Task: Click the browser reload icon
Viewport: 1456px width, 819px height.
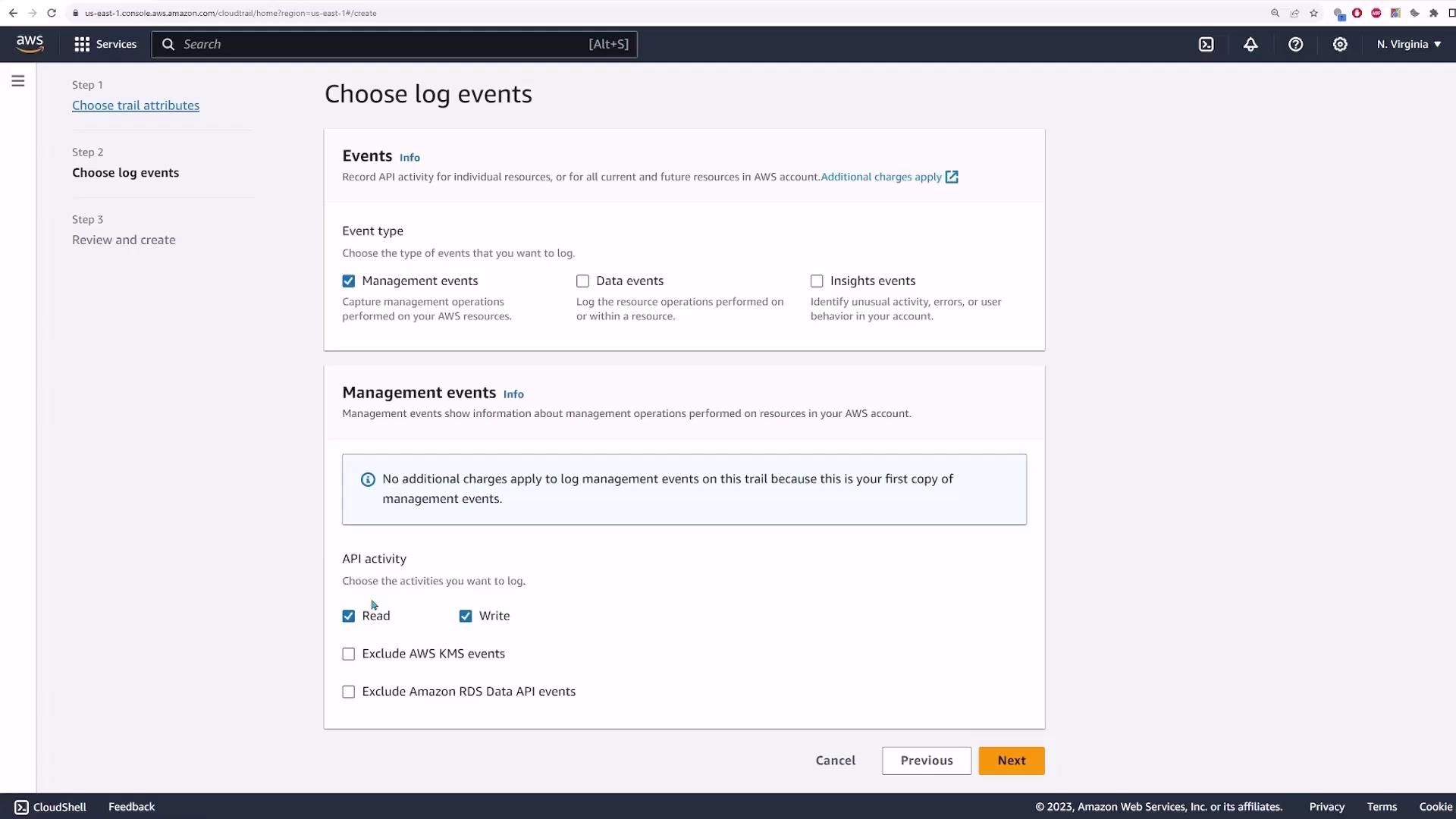Action: [x=52, y=13]
